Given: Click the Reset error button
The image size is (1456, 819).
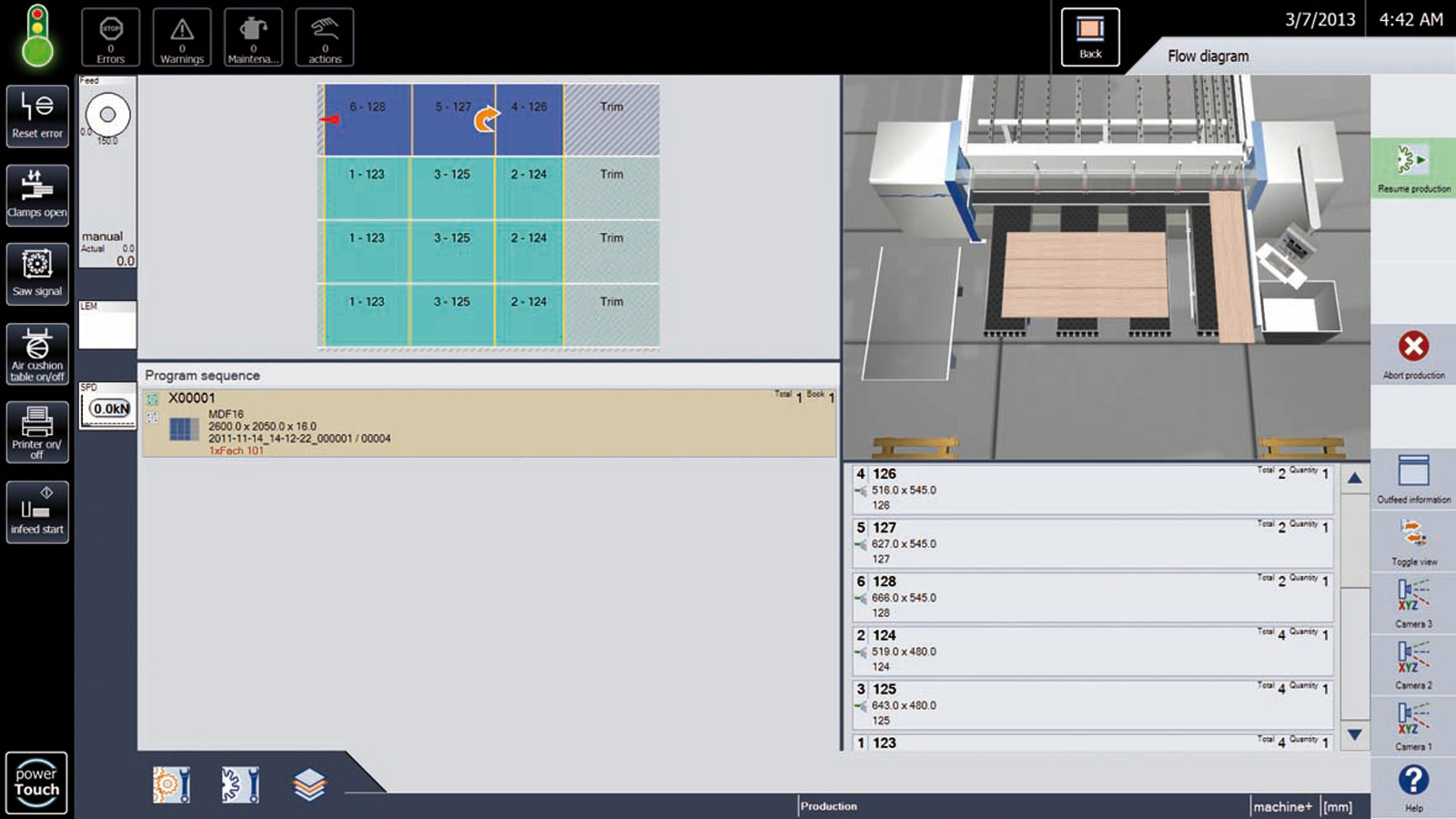Looking at the screenshot, I should [37, 115].
